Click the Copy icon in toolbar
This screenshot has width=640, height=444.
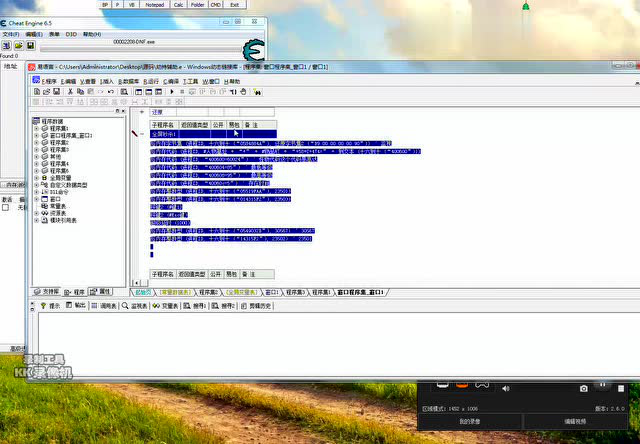pos(80,92)
